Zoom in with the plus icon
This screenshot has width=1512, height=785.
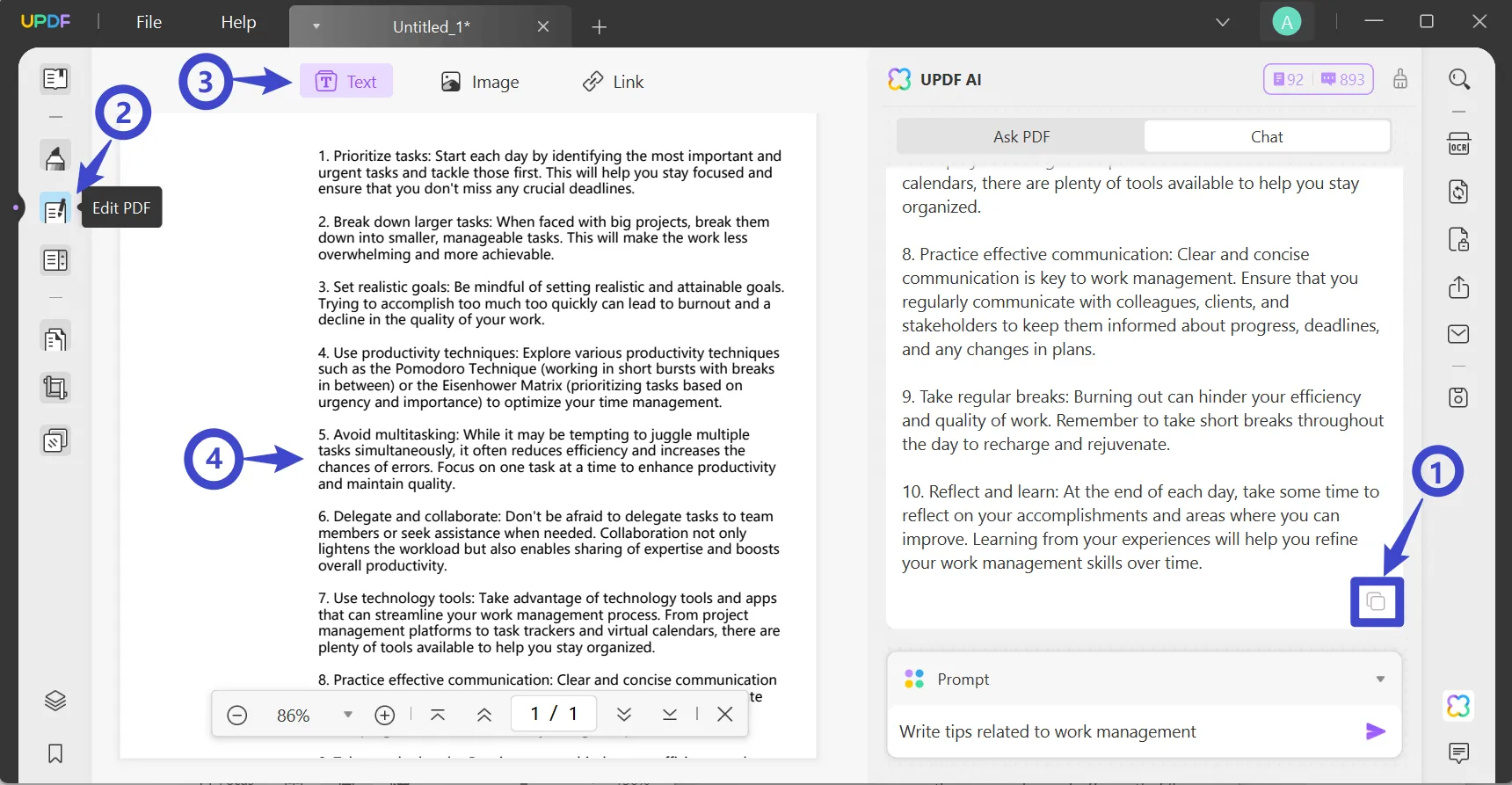(385, 715)
